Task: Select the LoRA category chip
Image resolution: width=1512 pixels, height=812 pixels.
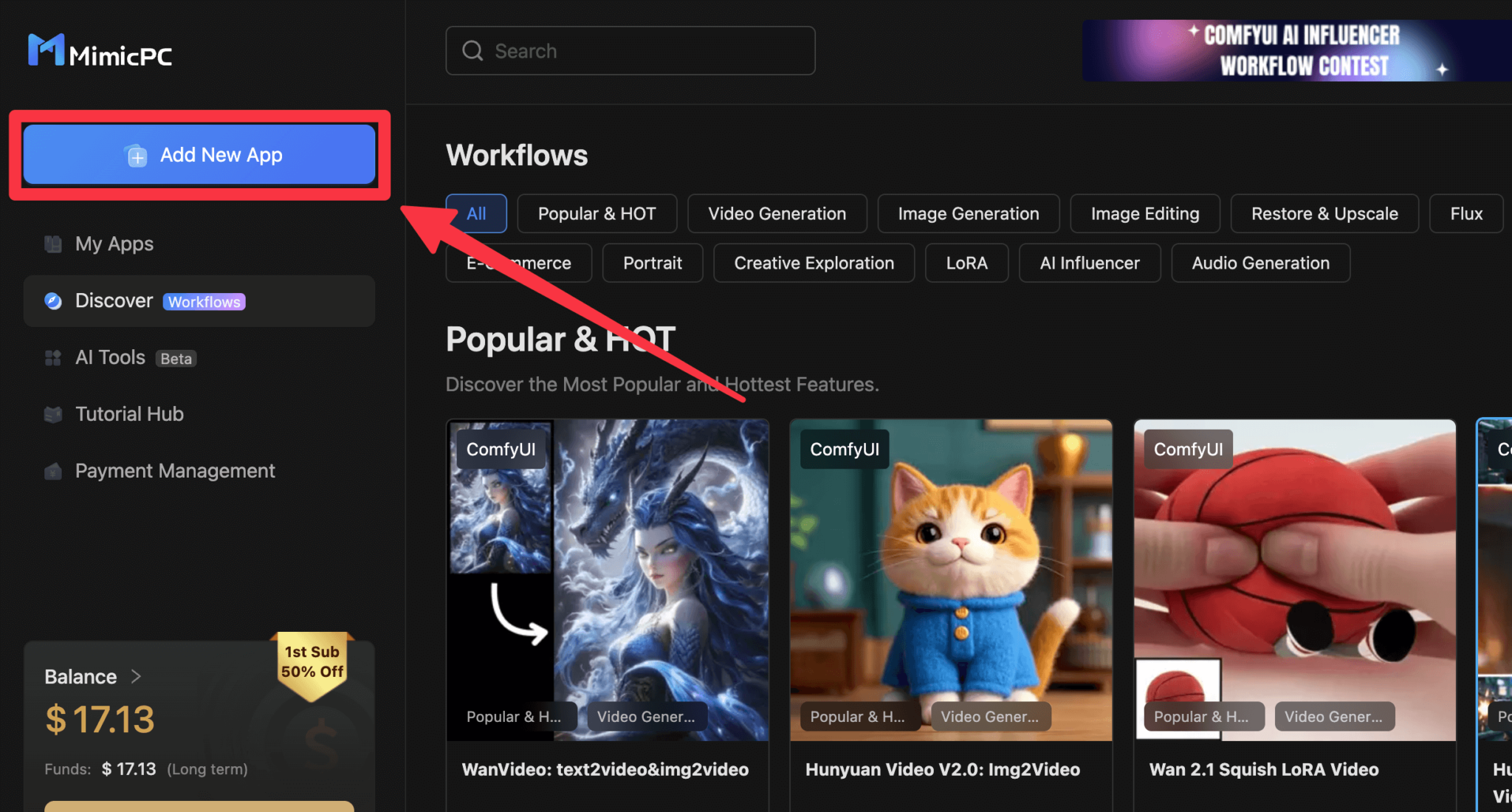Action: (x=966, y=263)
